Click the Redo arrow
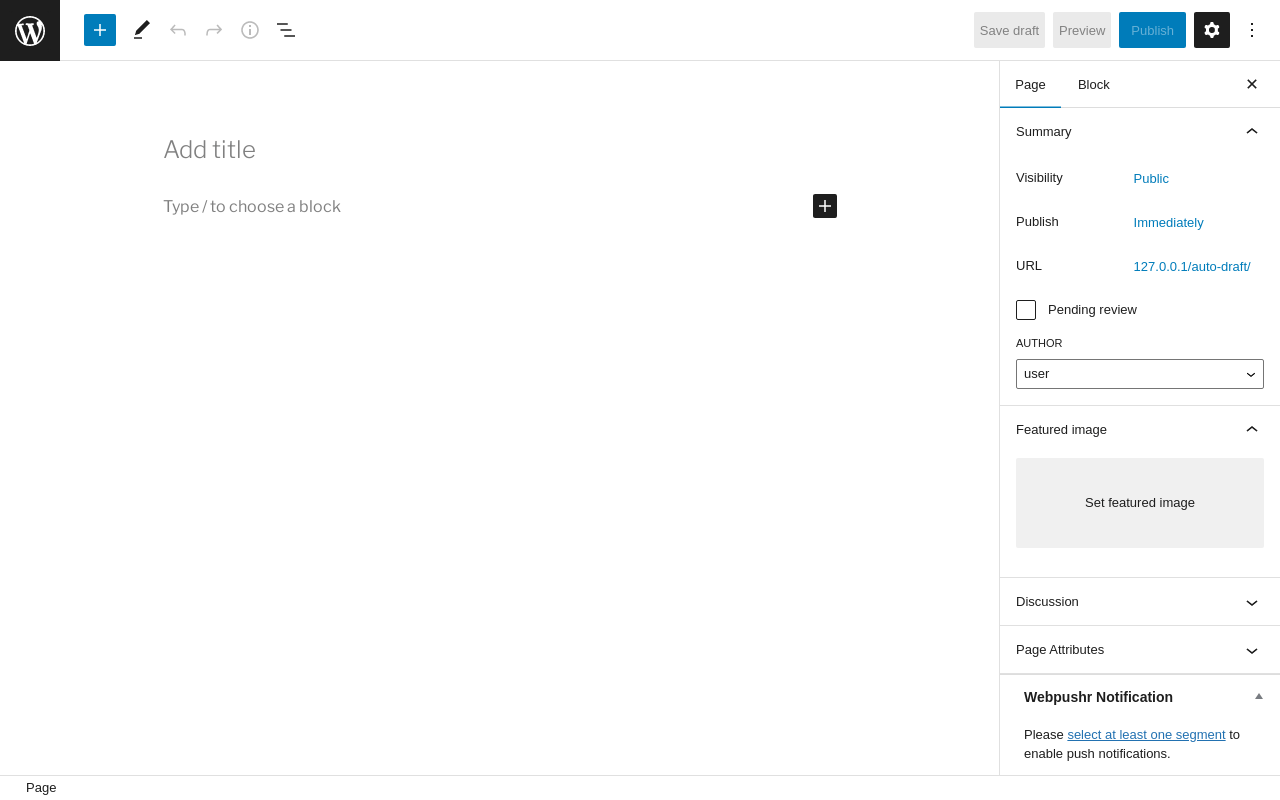This screenshot has width=1280, height=800. 214,30
